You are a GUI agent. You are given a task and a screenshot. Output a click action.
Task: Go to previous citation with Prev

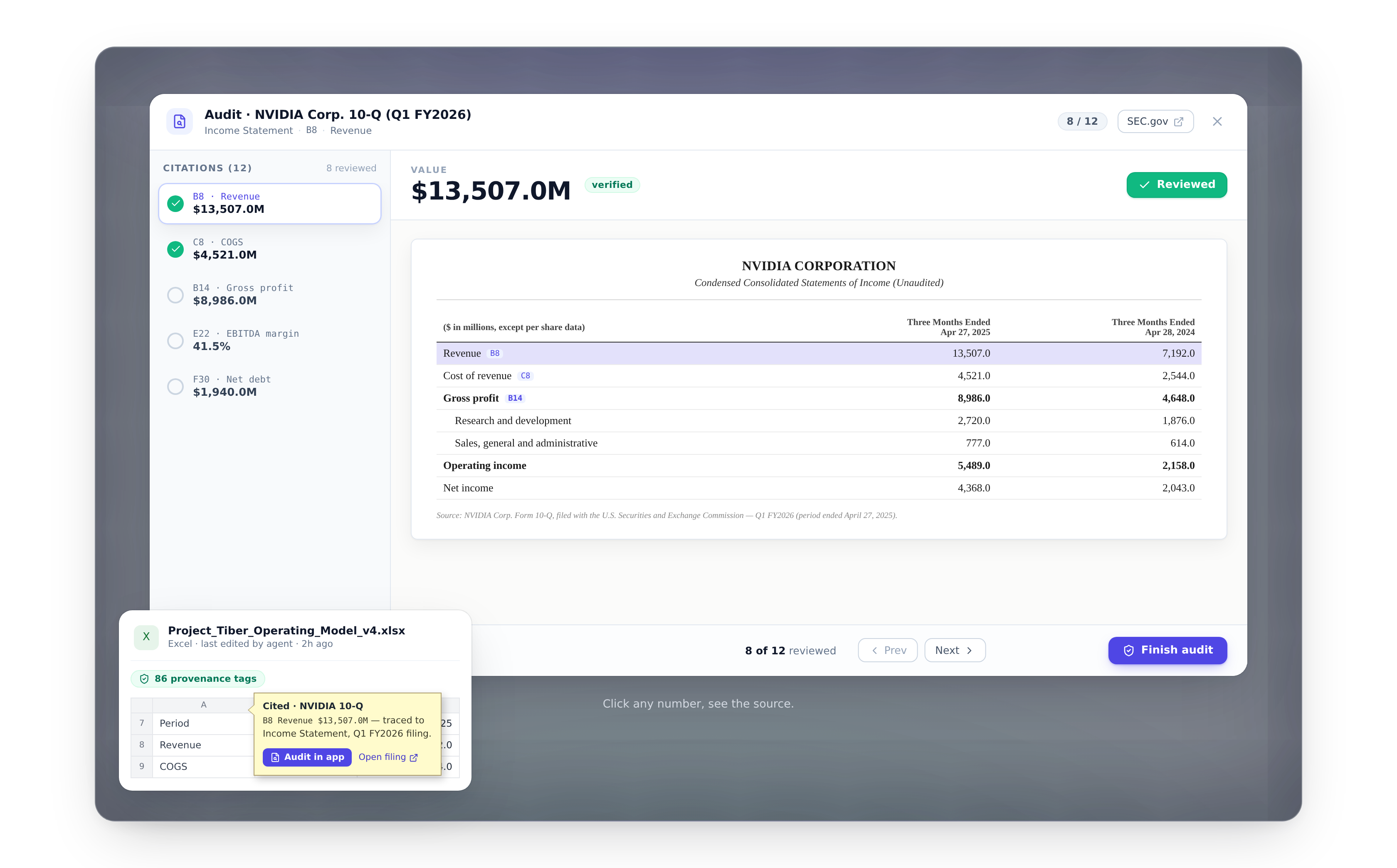(888, 650)
